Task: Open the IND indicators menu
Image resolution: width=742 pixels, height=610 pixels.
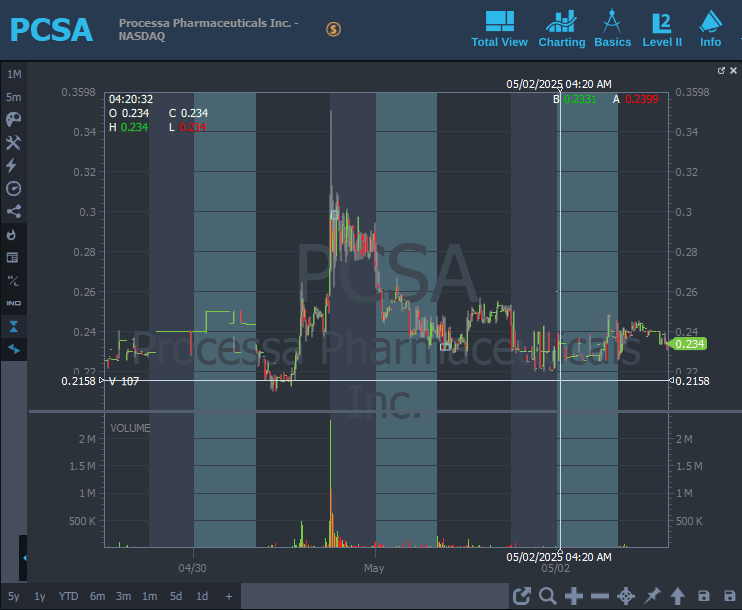Action: pos(13,303)
